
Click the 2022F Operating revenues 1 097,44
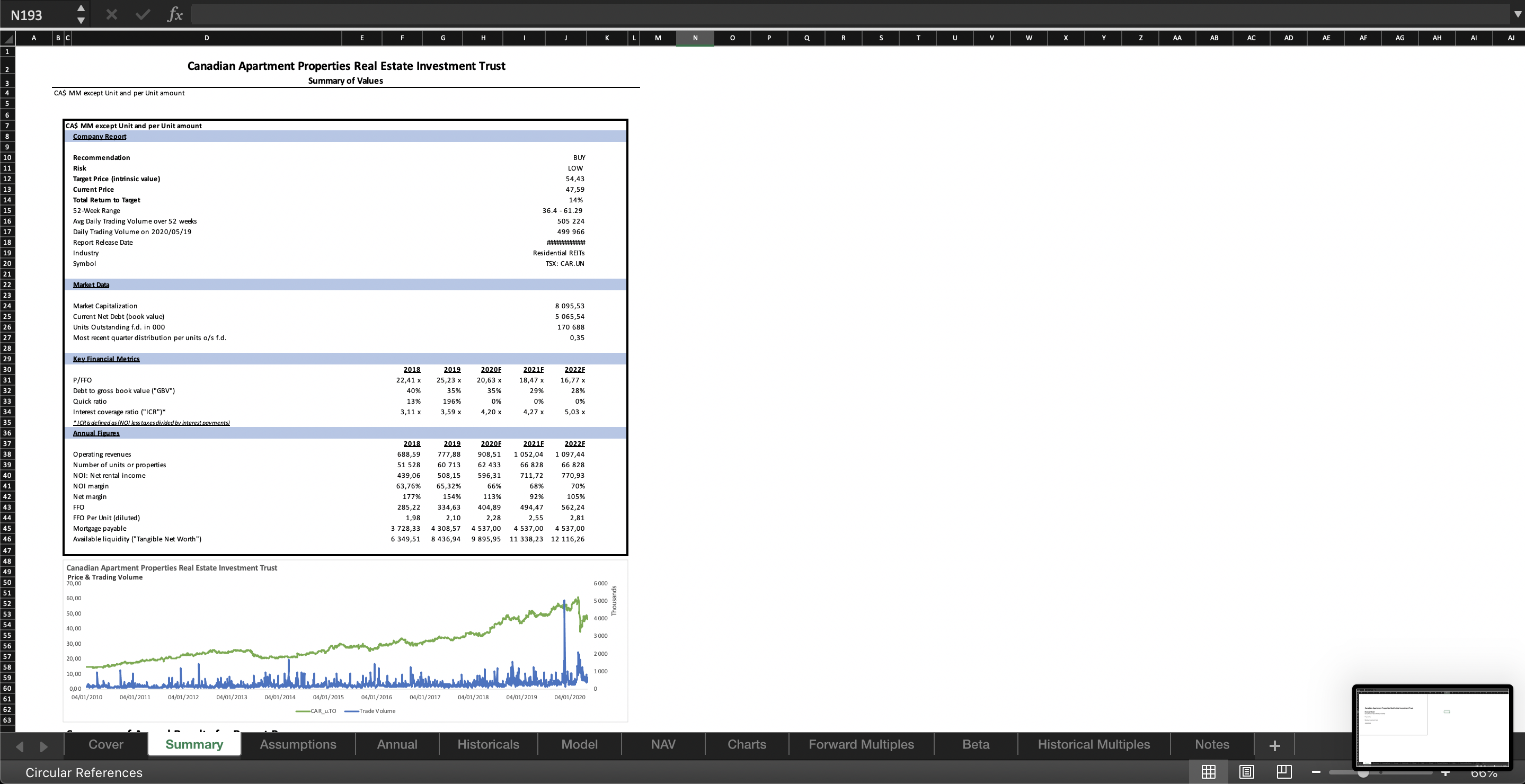(570, 455)
